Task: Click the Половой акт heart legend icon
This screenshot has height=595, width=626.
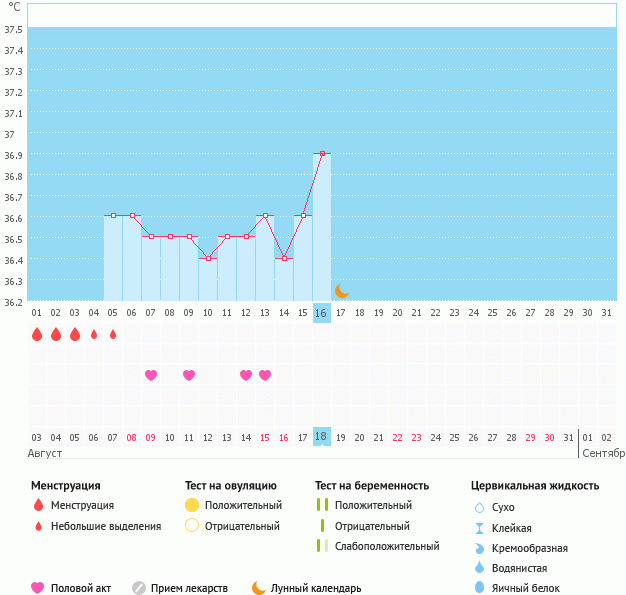Action: tap(38, 588)
